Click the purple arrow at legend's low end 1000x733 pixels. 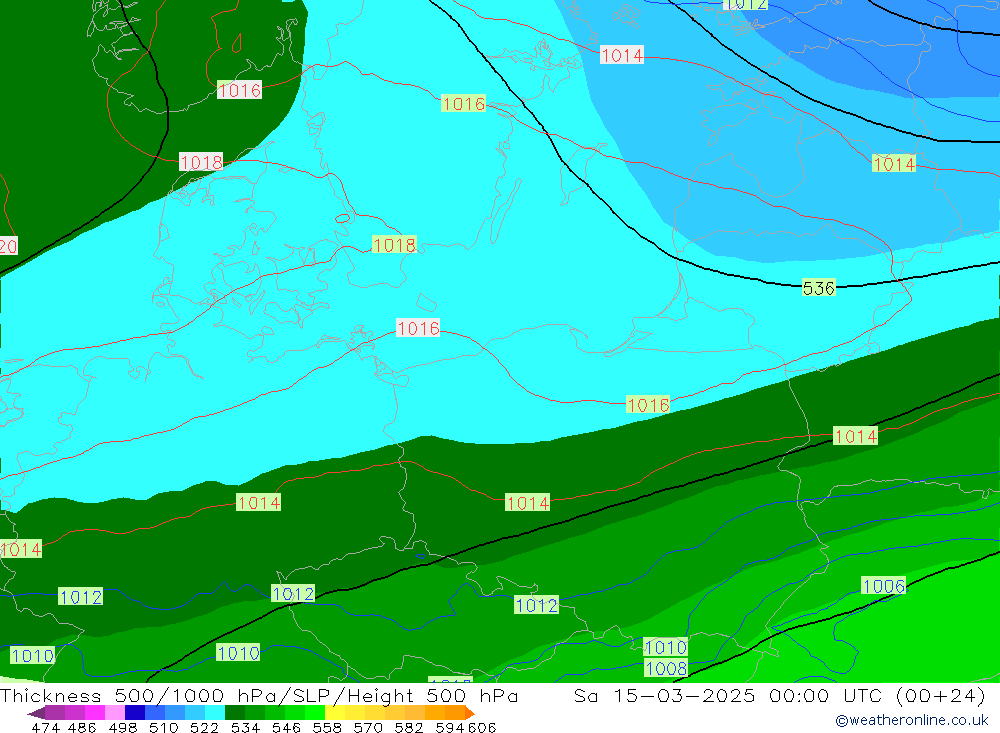point(36,714)
